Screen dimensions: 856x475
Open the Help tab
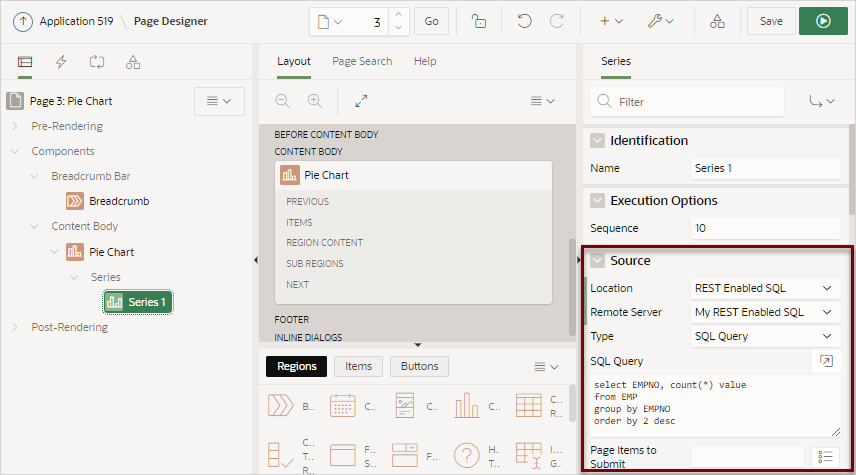tap(425, 61)
